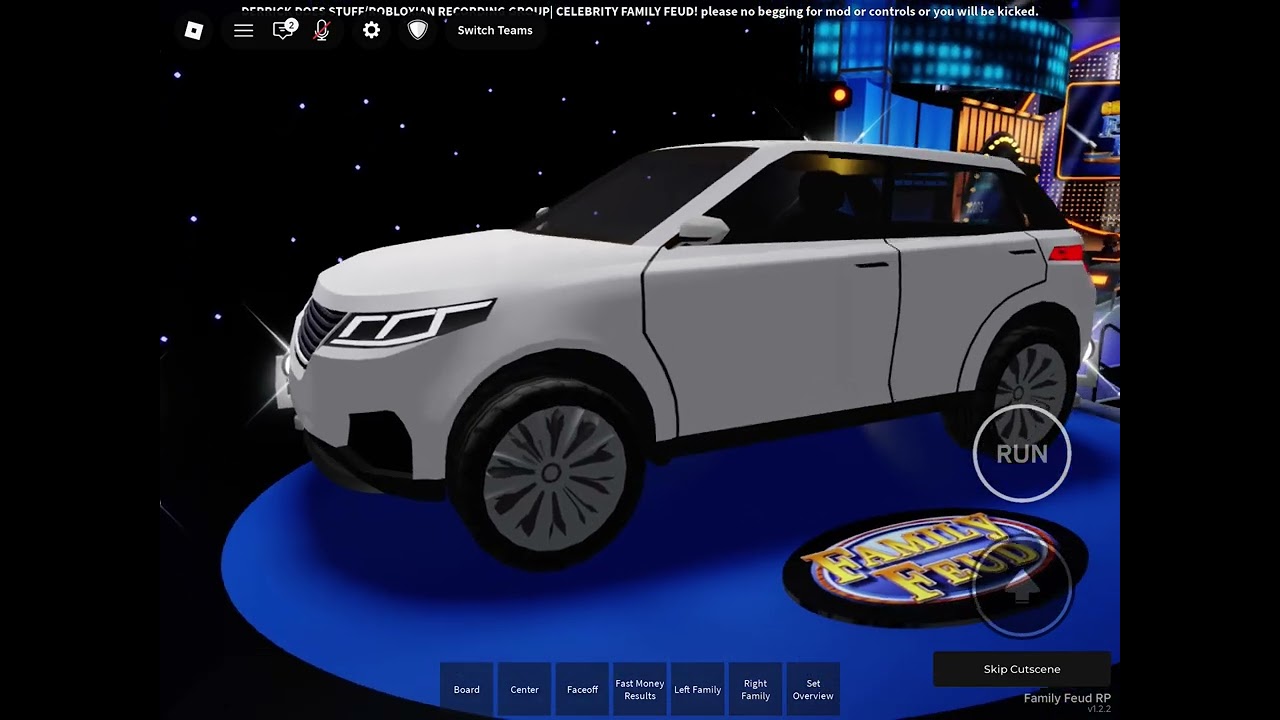Open the chat icon with 2 badge
Image resolution: width=1280 pixels, height=720 pixels.
point(284,30)
